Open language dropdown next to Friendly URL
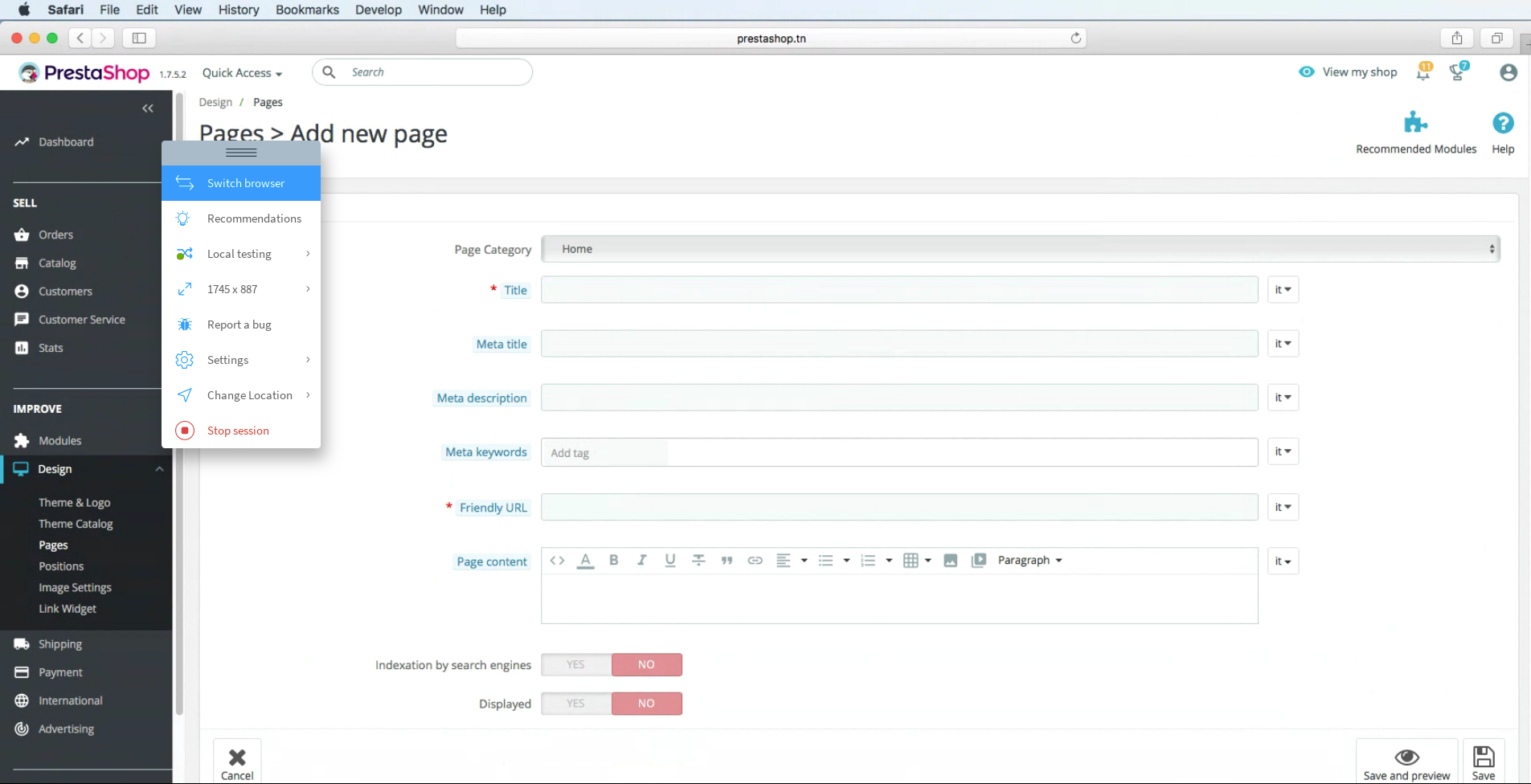Screen dimensions: 1531x784 tap(1283, 507)
